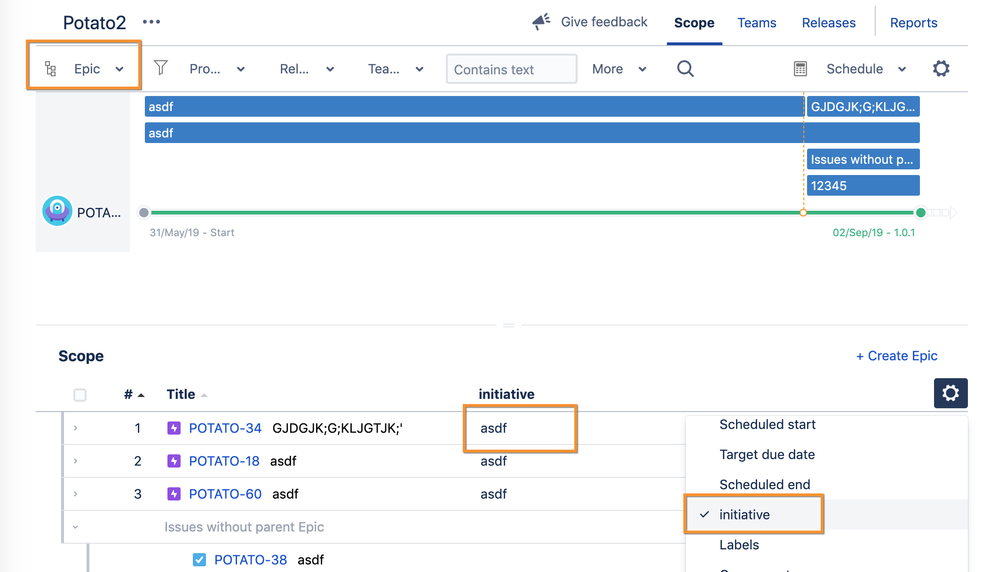Click initiative value asdf for POTATO-34

coord(493,428)
